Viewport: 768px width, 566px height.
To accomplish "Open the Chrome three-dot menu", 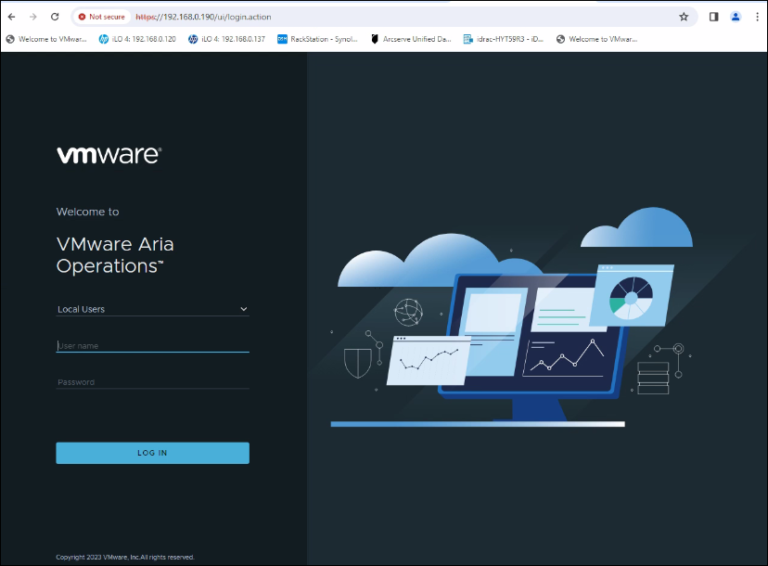I will coord(757,17).
